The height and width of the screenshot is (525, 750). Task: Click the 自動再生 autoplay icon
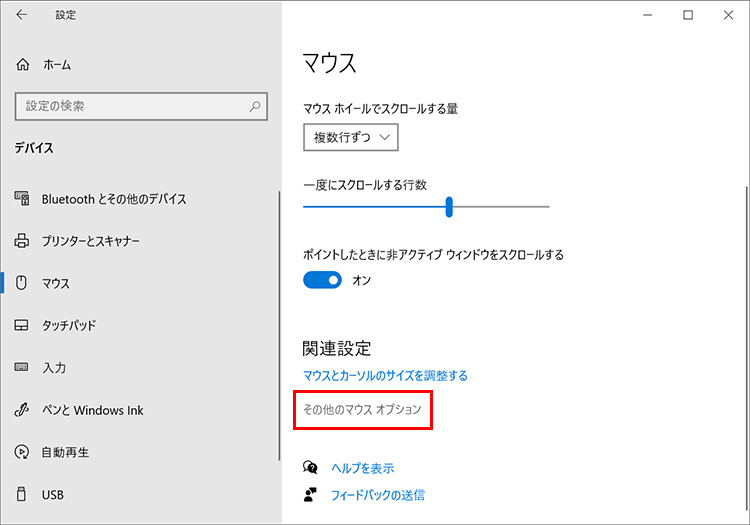click(x=23, y=452)
